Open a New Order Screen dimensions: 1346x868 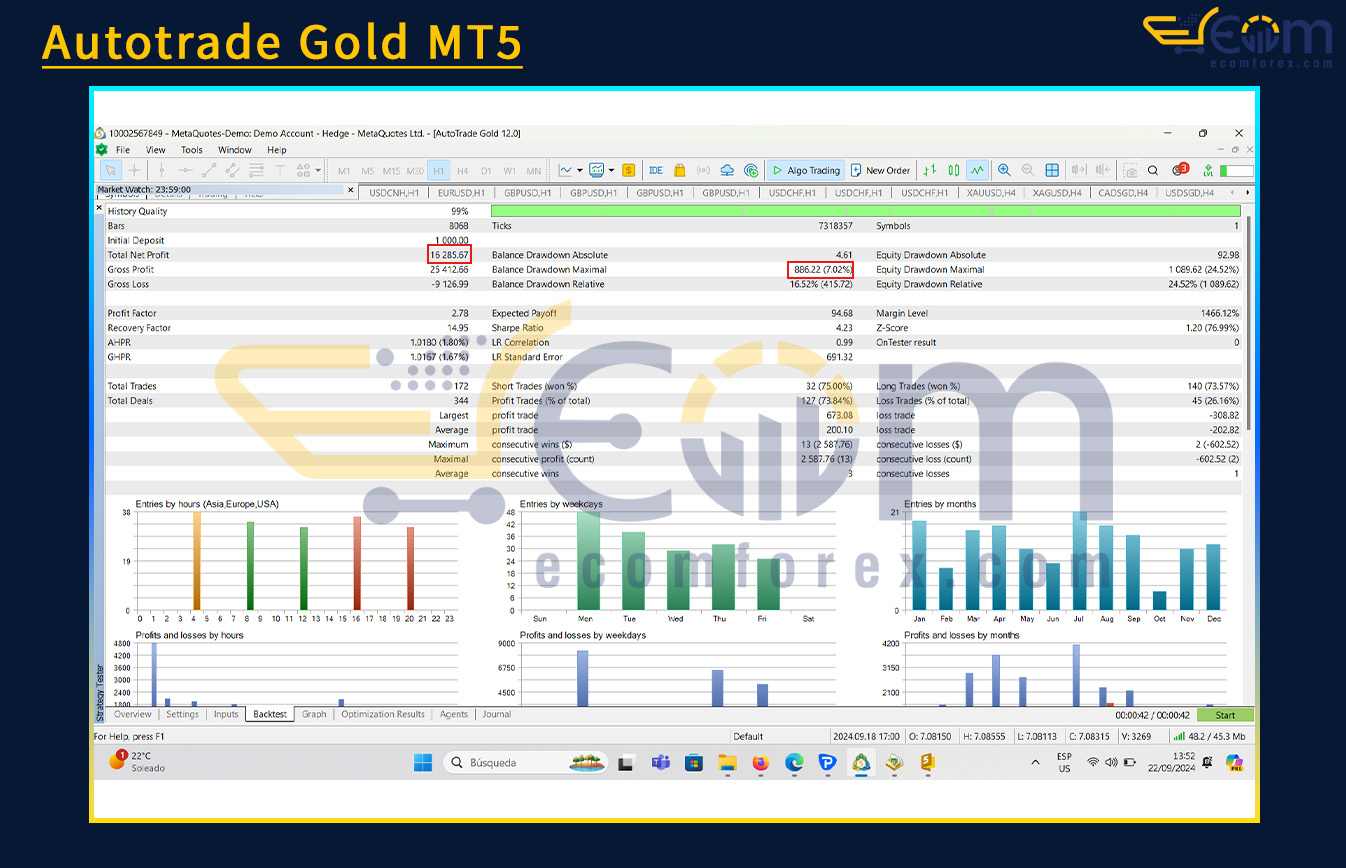[x=880, y=170]
